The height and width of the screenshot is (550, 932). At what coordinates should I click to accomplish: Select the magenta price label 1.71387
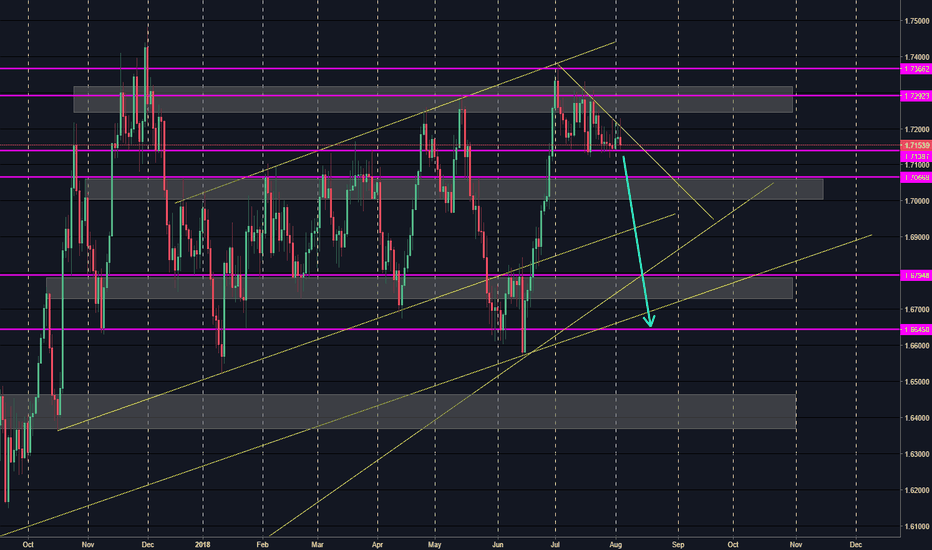[916, 156]
